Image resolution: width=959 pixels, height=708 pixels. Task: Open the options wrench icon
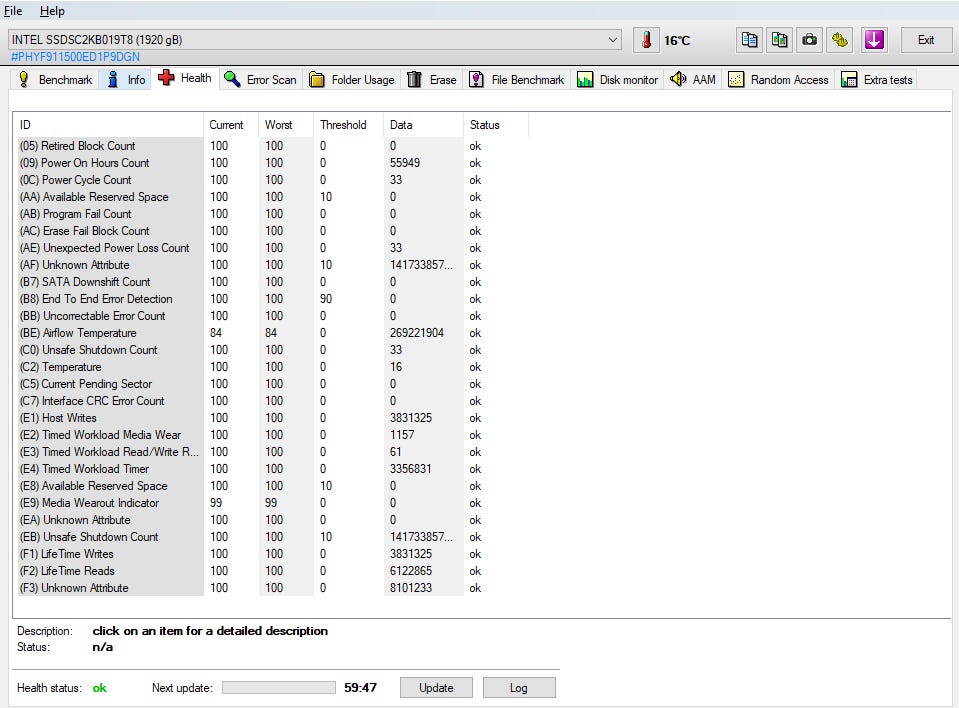click(840, 40)
